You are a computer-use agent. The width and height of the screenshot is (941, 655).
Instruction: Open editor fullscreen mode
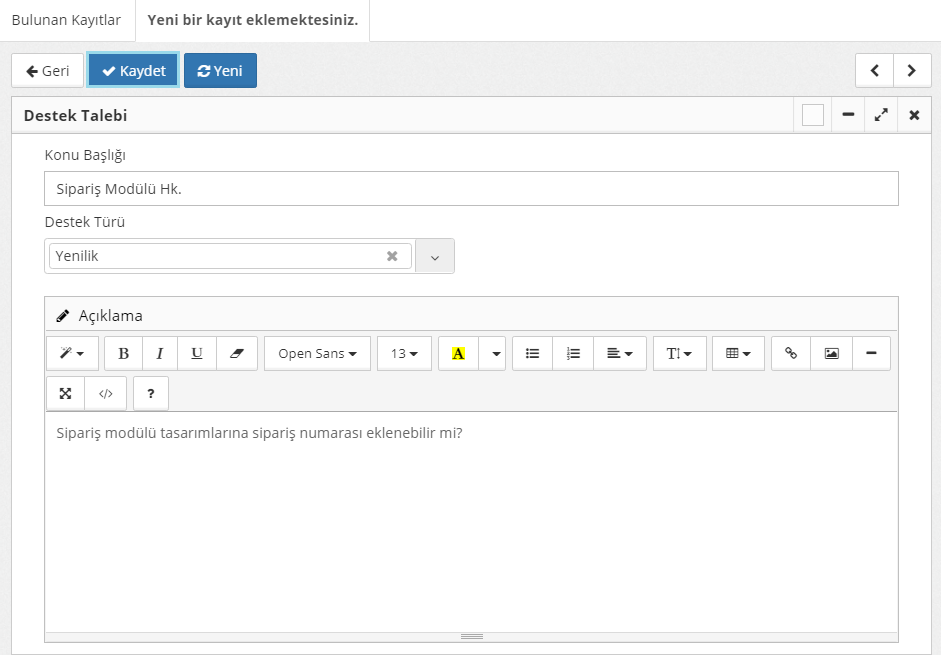coord(66,393)
